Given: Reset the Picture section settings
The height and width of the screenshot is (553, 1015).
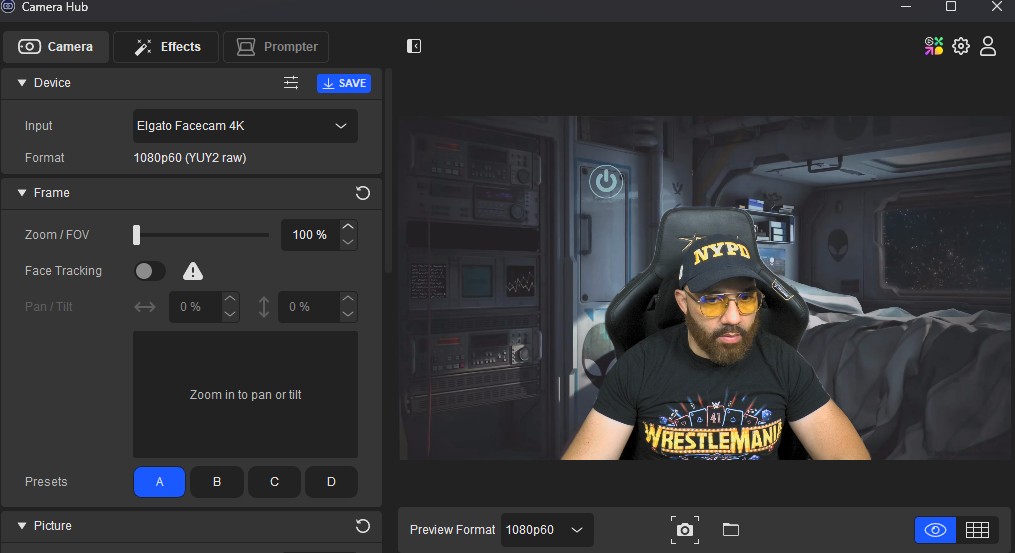Looking at the screenshot, I should [x=363, y=526].
